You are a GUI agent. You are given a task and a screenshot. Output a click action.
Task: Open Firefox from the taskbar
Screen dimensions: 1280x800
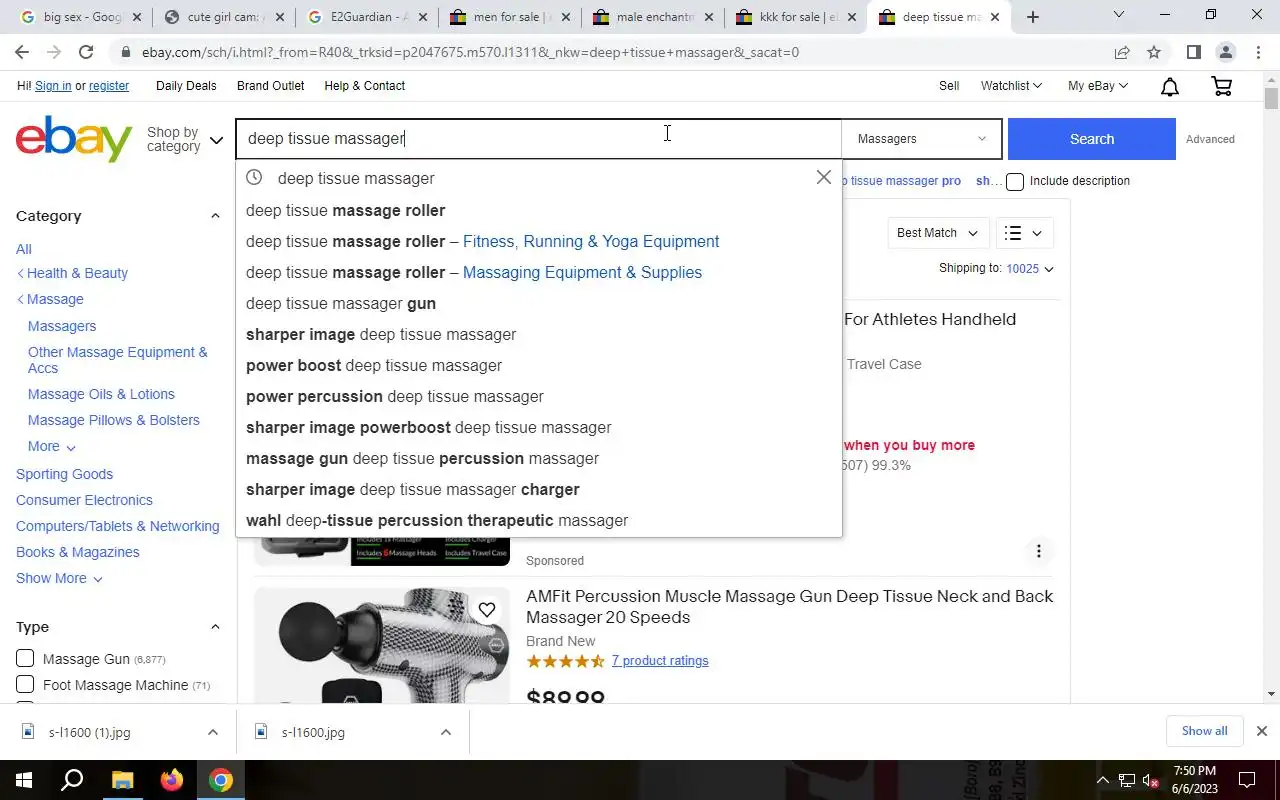point(172,780)
